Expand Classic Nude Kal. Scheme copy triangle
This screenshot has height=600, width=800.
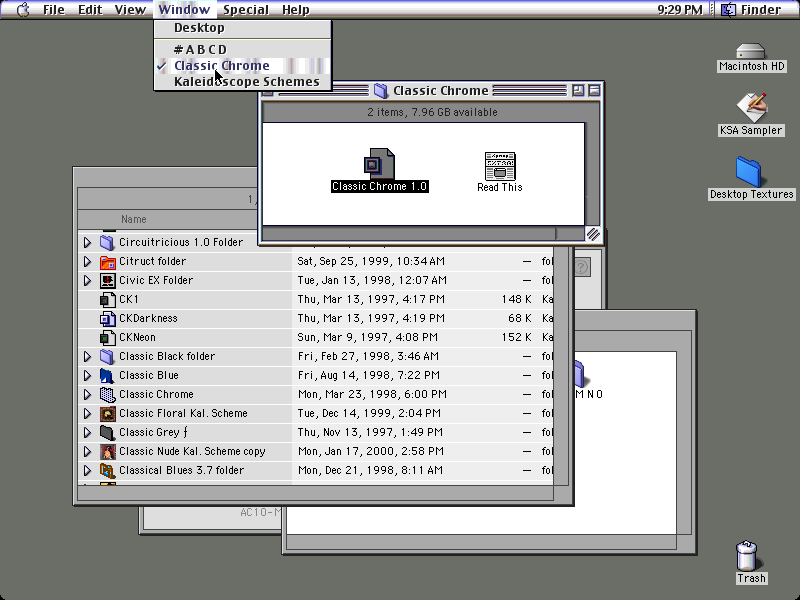pyautogui.click(x=87, y=452)
